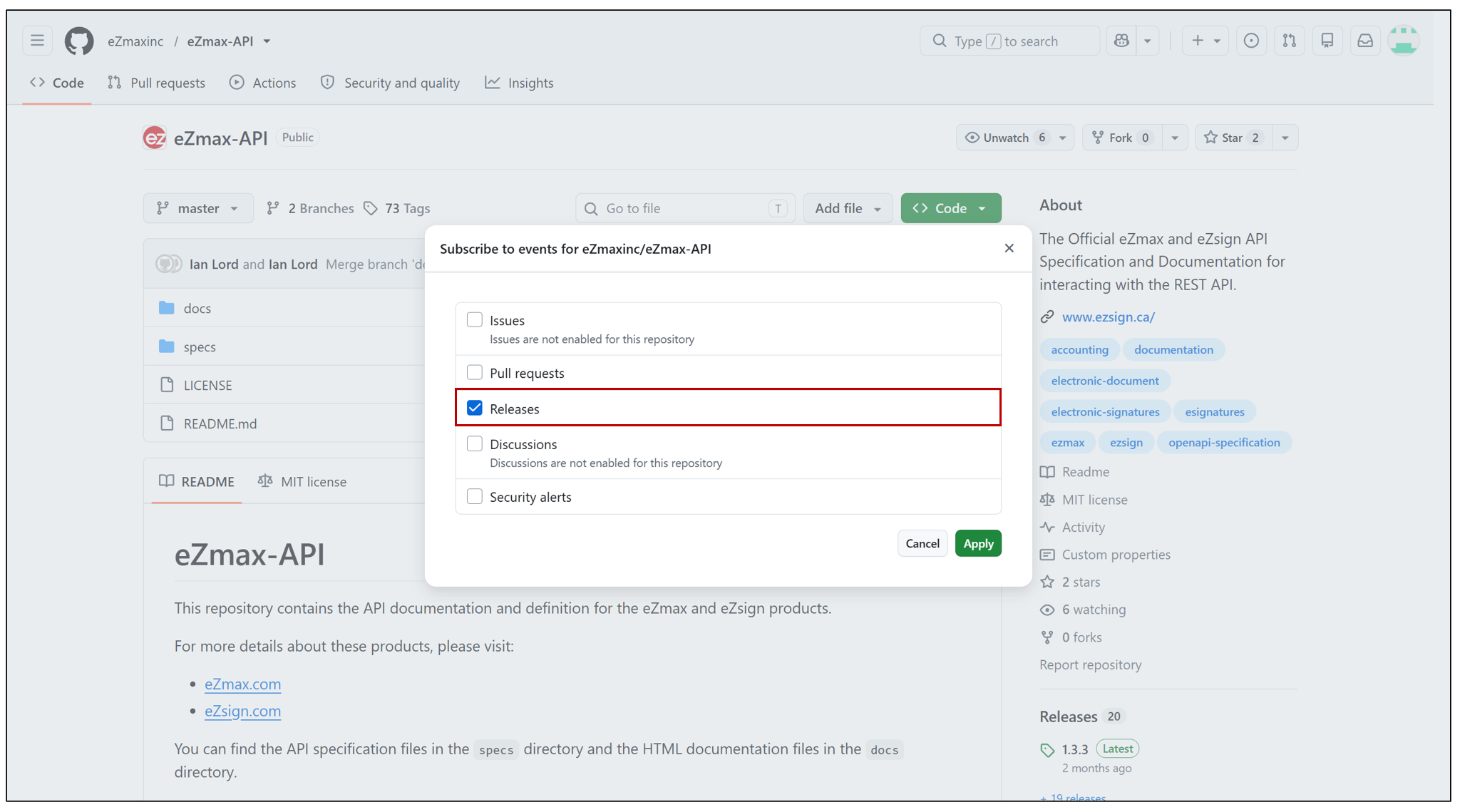Click the Type / to search box
The height and width of the screenshot is (812, 1460).
pos(1009,41)
